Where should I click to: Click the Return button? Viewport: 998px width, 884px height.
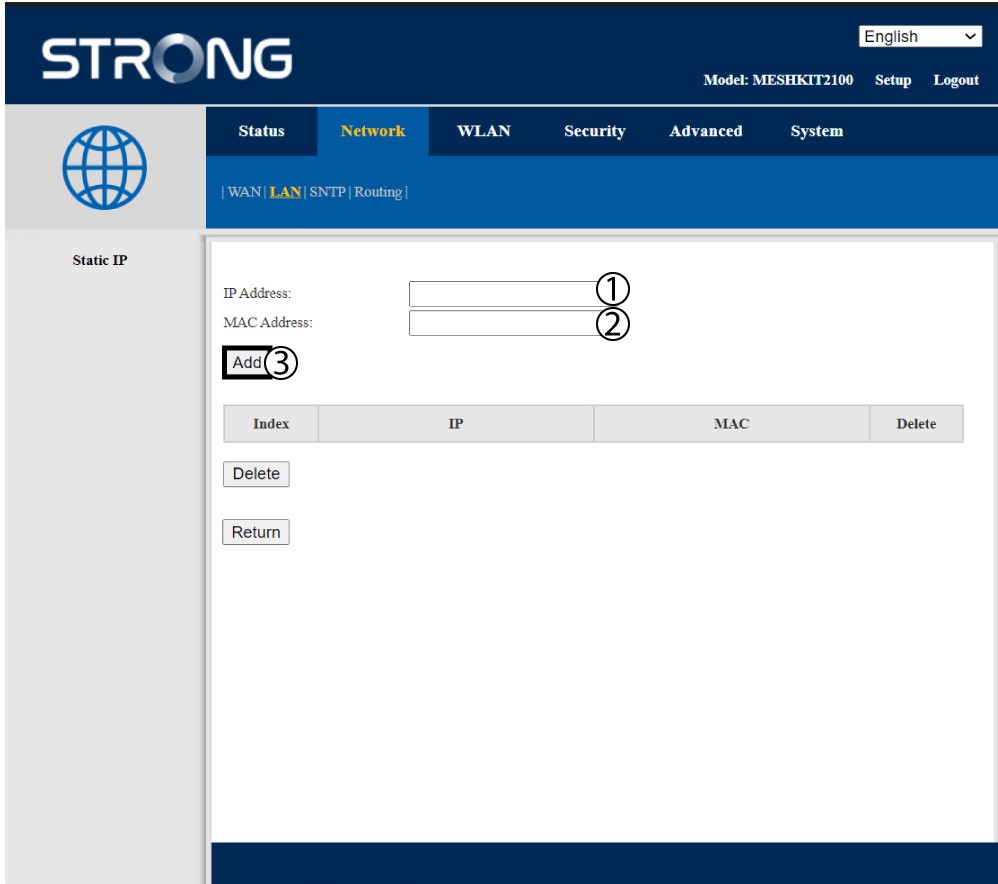256,532
